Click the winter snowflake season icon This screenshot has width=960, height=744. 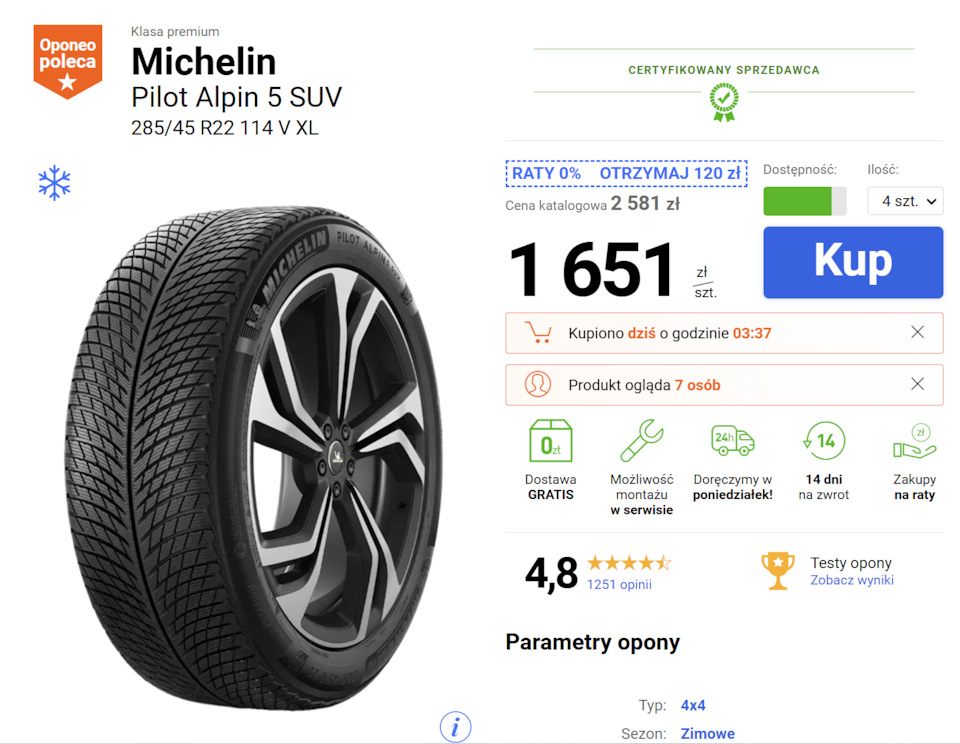pos(54,182)
